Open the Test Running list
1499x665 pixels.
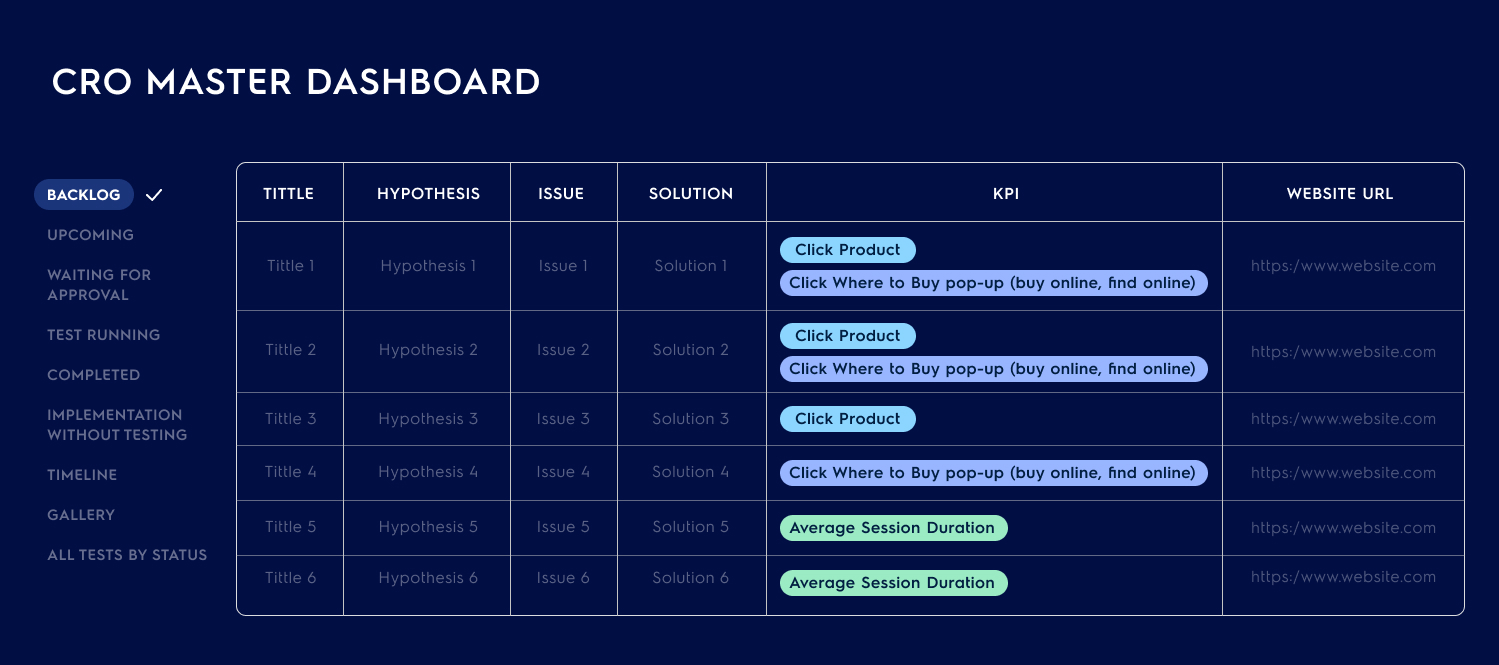click(104, 335)
